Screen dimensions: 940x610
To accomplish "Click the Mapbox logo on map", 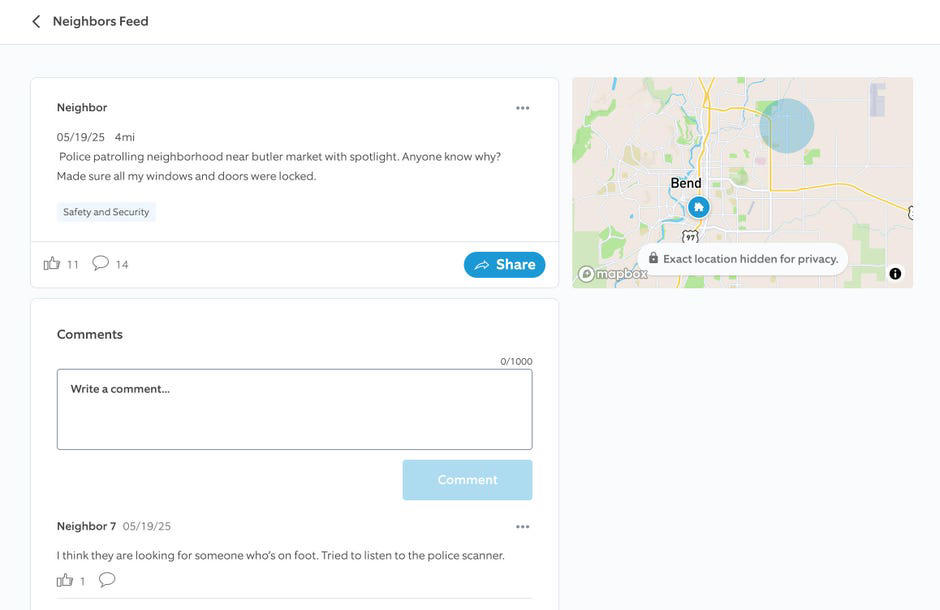I will (x=613, y=274).
